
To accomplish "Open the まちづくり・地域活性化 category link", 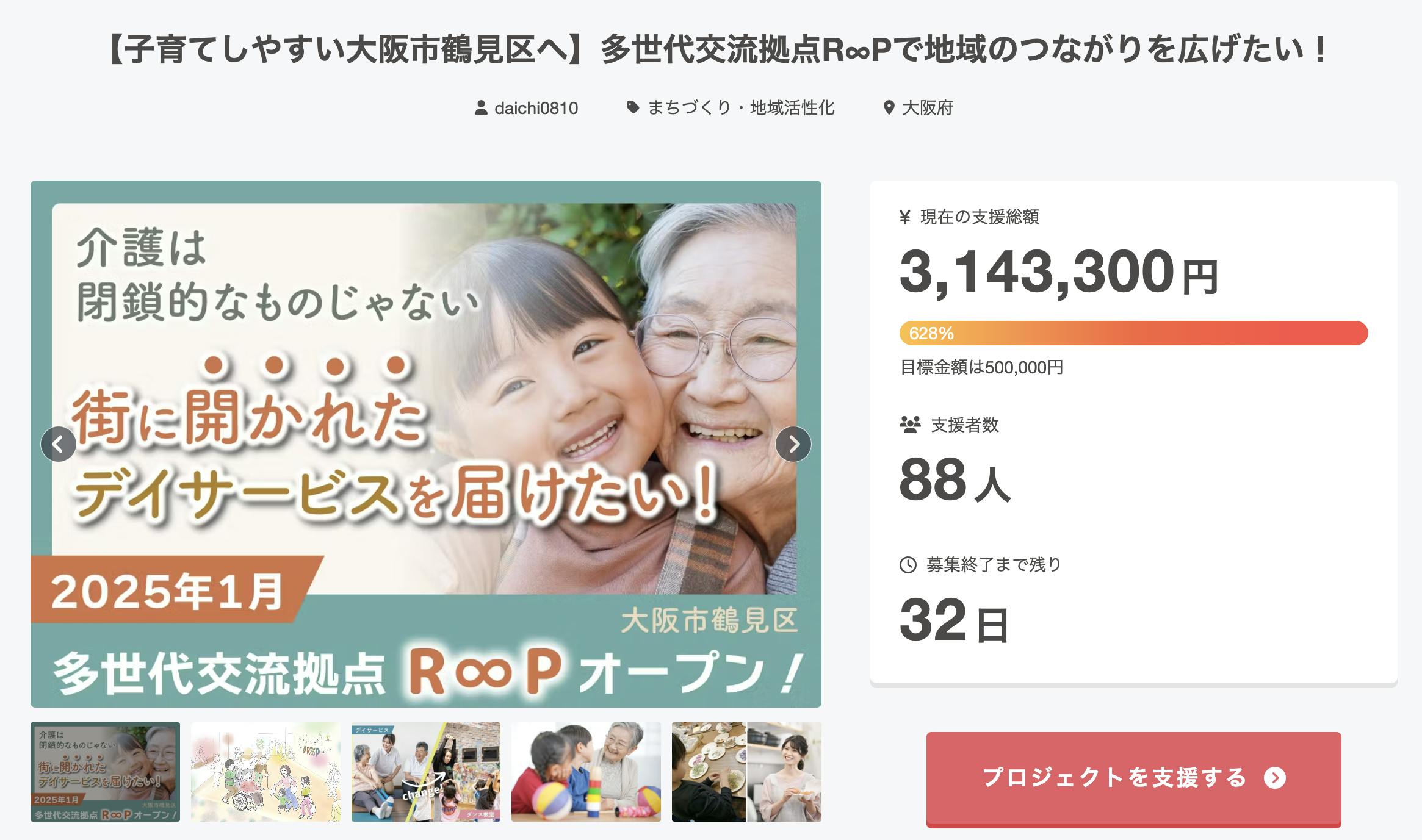I will (741, 108).
